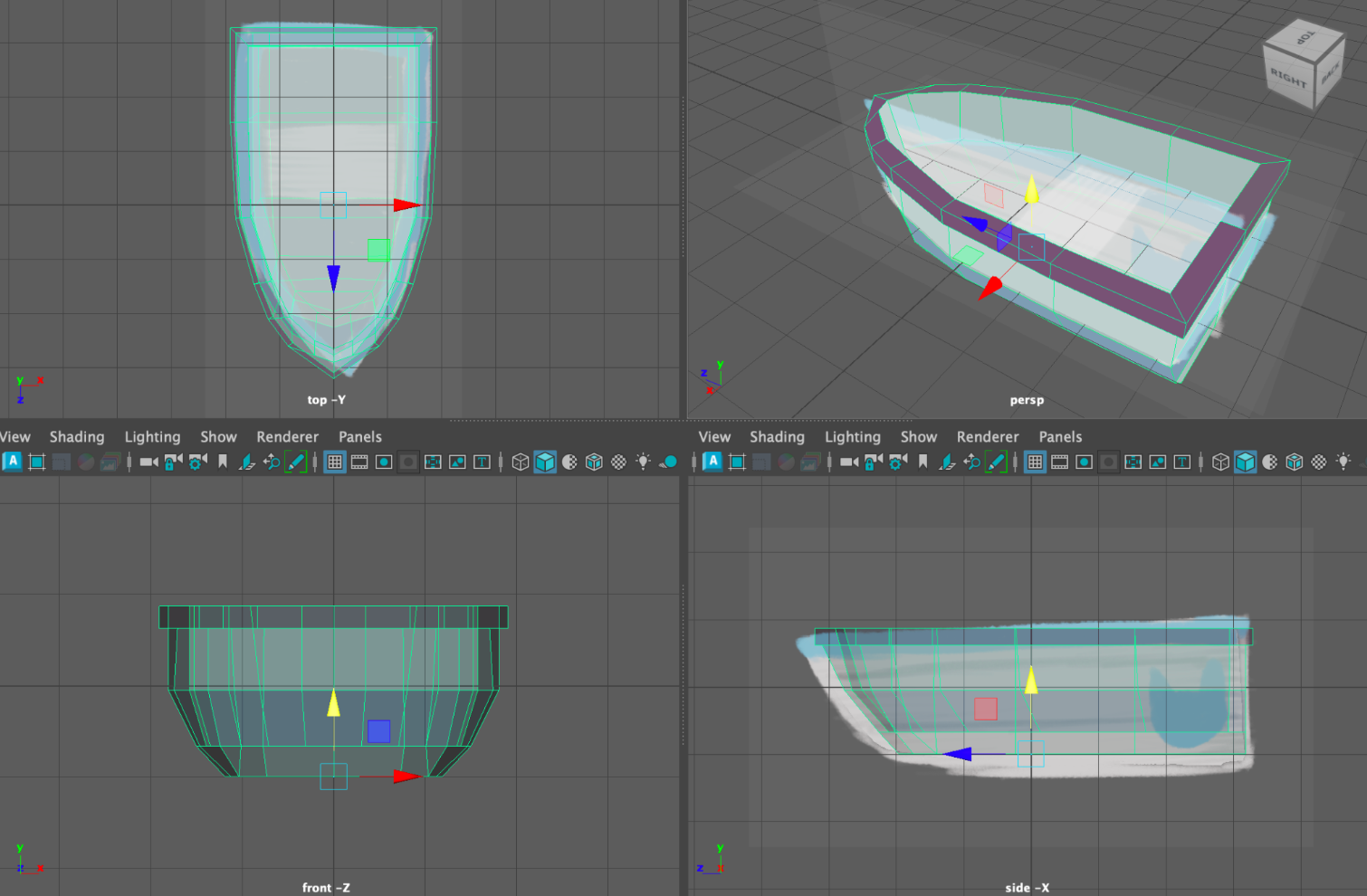
Task: Open the Lighting menu of front view panel
Action: (152, 436)
